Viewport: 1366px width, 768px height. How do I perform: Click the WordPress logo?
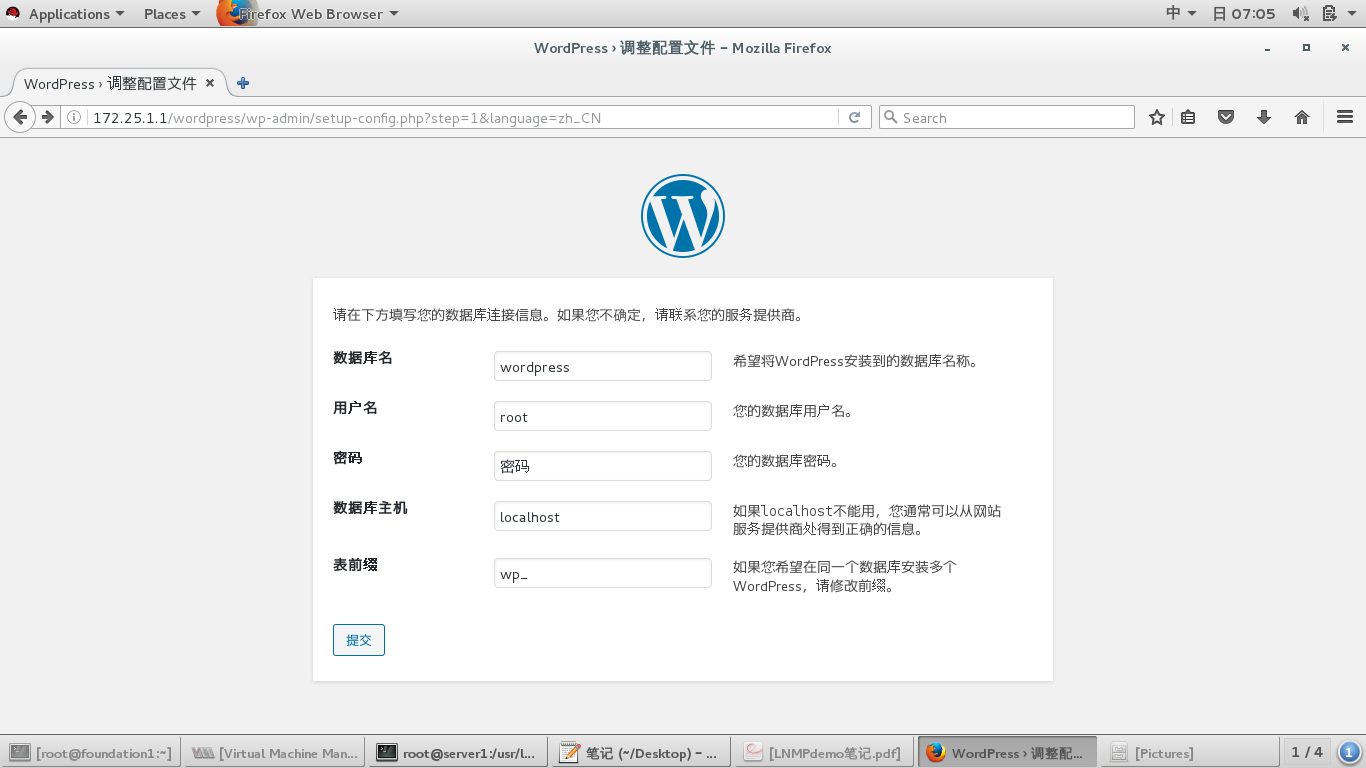point(683,216)
